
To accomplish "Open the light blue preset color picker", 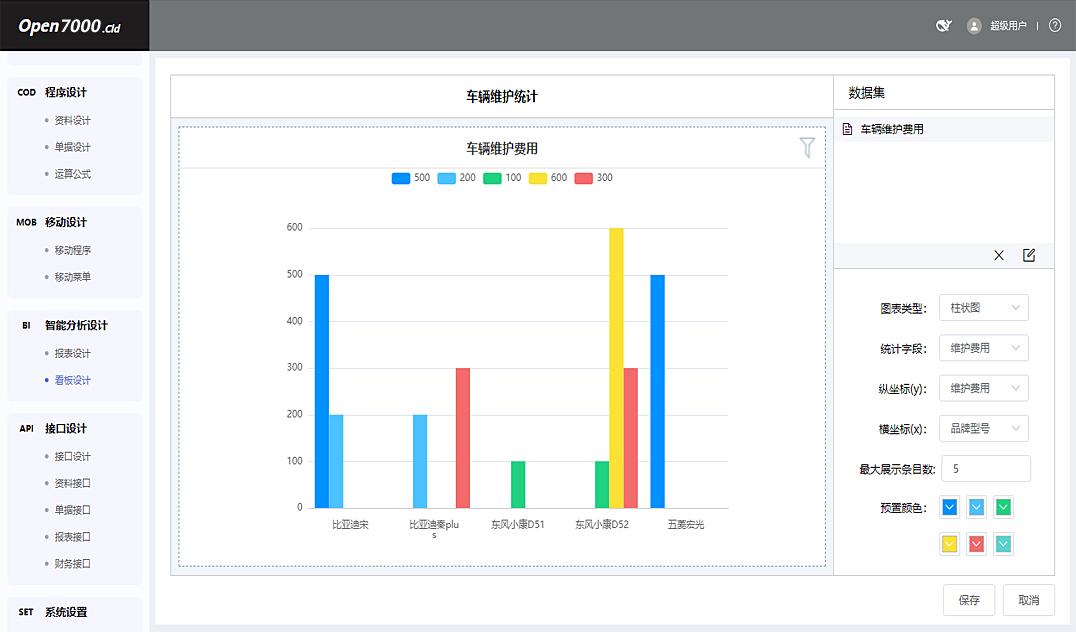I will tap(976, 507).
